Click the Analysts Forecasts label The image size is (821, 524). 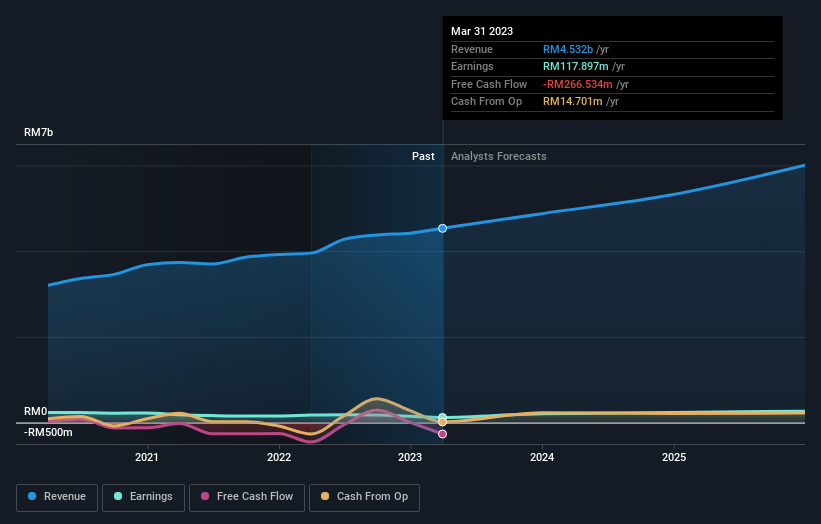[498, 157]
